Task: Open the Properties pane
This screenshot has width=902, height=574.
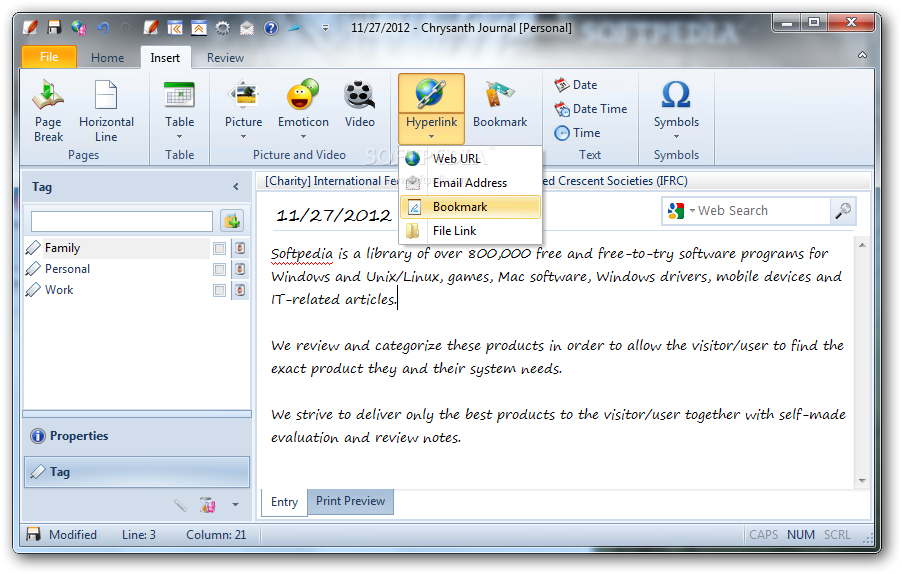Action: (x=137, y=436)
